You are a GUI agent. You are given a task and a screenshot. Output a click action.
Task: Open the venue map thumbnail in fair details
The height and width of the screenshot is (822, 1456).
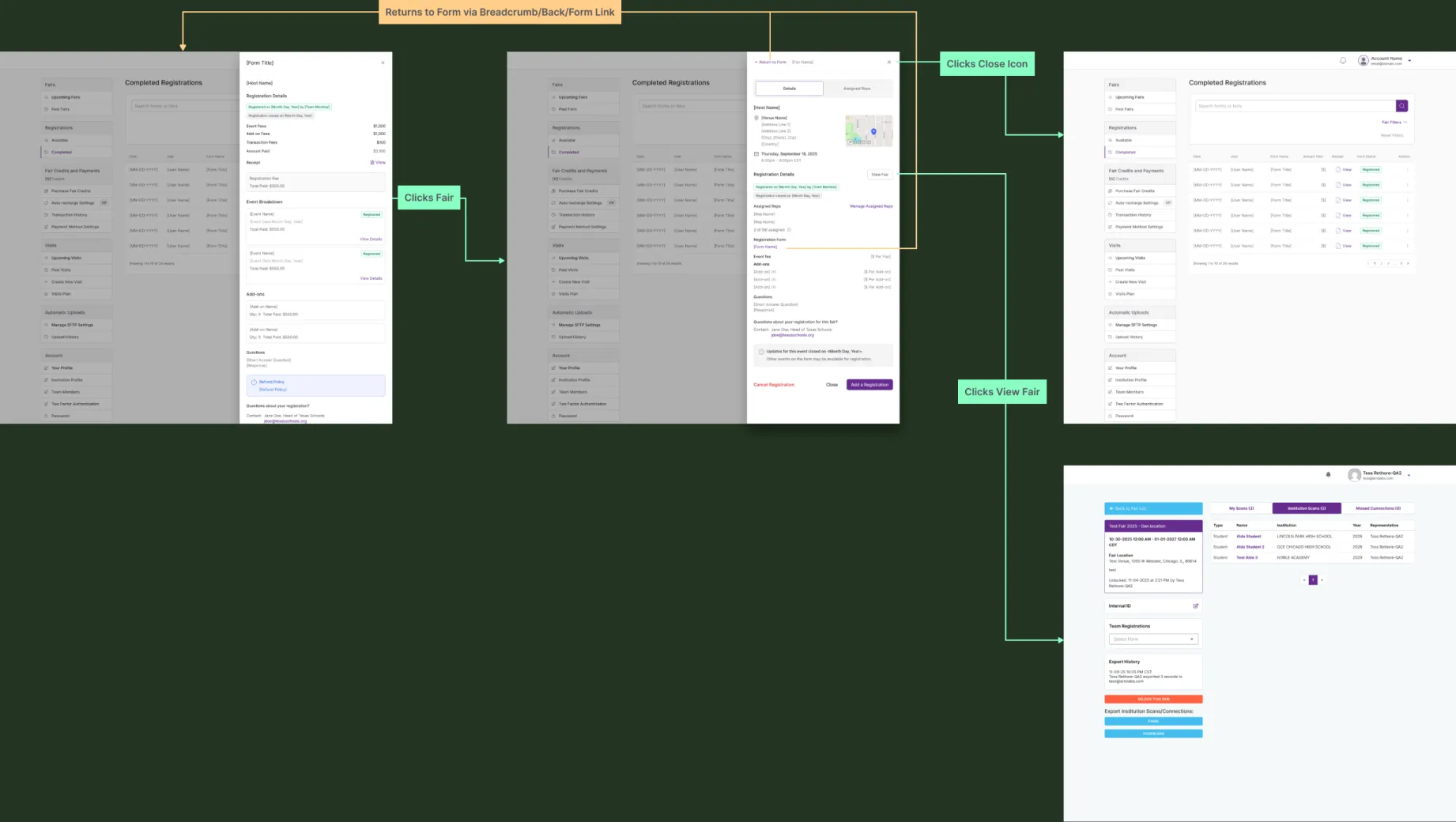coord(869,130)
